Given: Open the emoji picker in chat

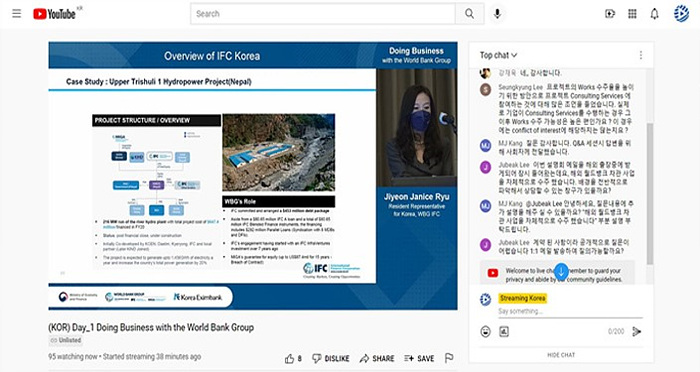Looking at the screenshot, I should tap(485, 331).
